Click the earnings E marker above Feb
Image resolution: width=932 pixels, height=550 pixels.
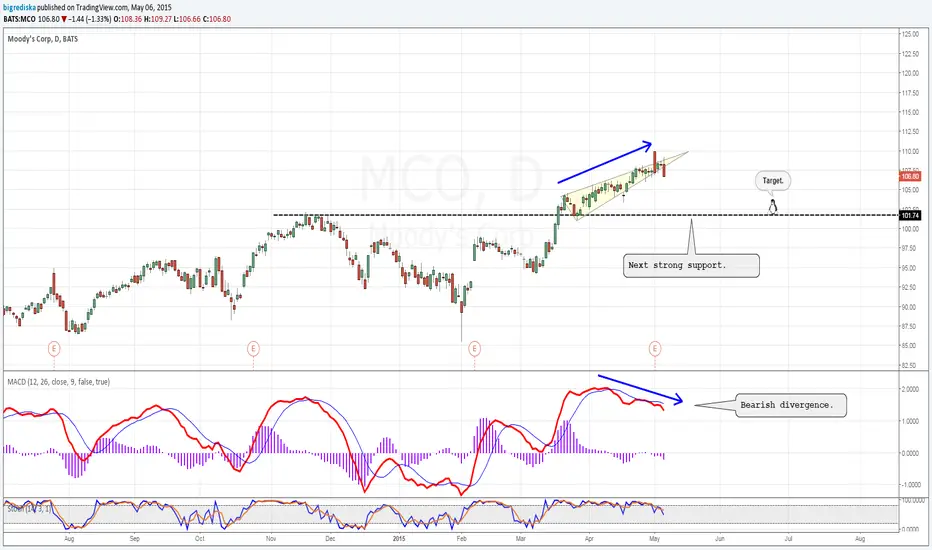474,348
